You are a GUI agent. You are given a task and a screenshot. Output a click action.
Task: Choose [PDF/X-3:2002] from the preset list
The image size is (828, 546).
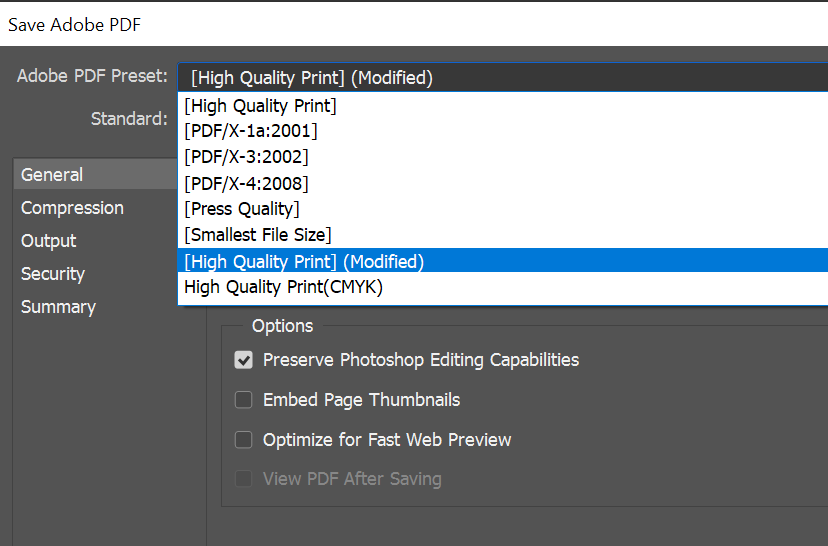[x=503, y=157]
